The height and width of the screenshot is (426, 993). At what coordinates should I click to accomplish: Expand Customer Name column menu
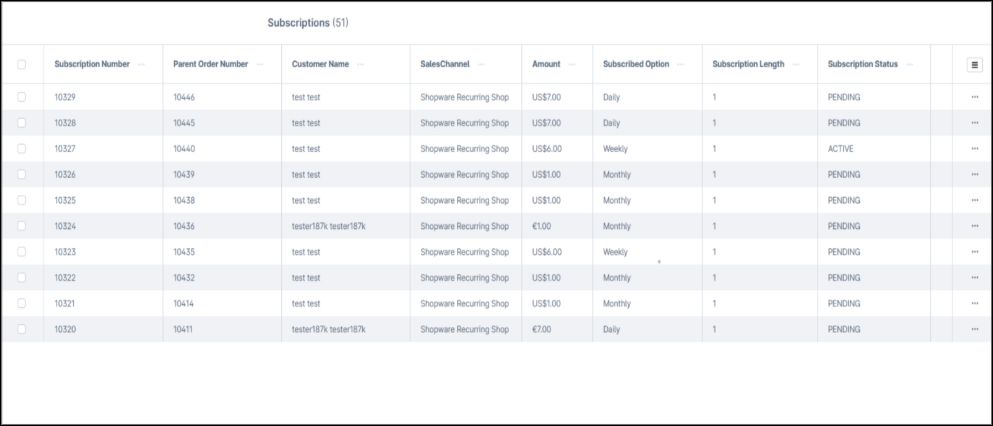pyautogui.click(x=360, y=65)
